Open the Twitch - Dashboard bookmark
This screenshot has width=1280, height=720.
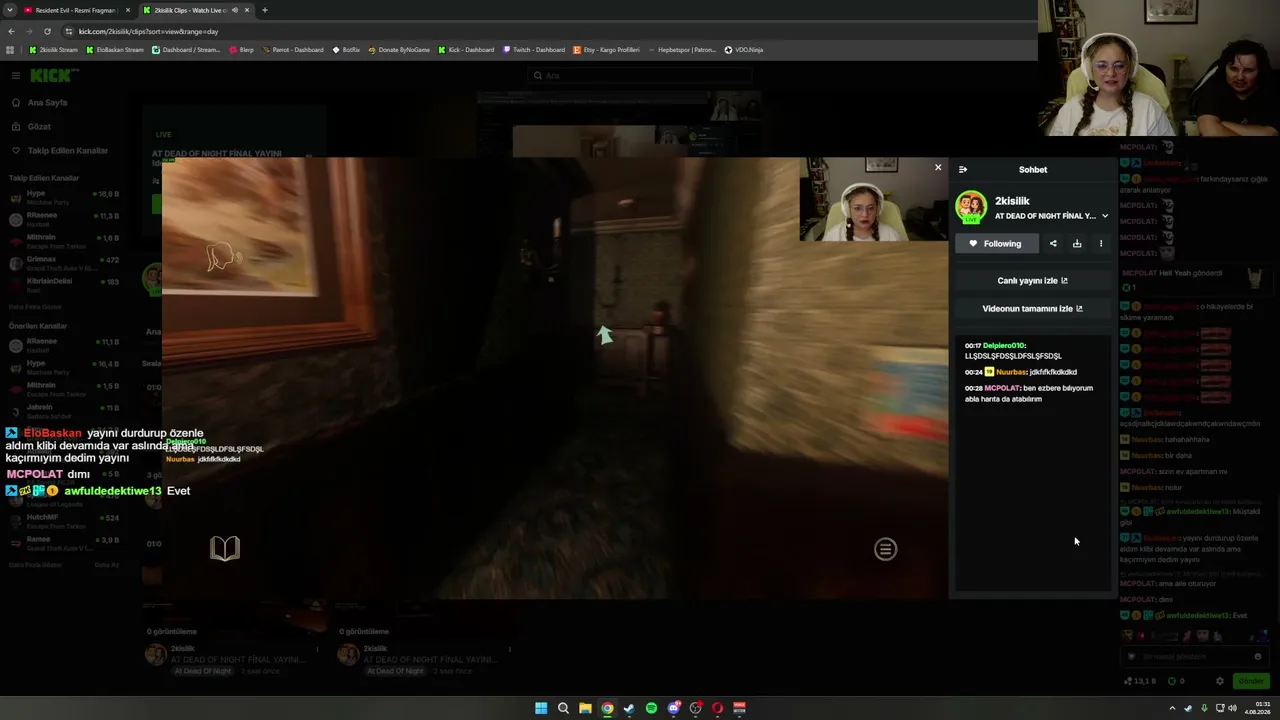534,50
